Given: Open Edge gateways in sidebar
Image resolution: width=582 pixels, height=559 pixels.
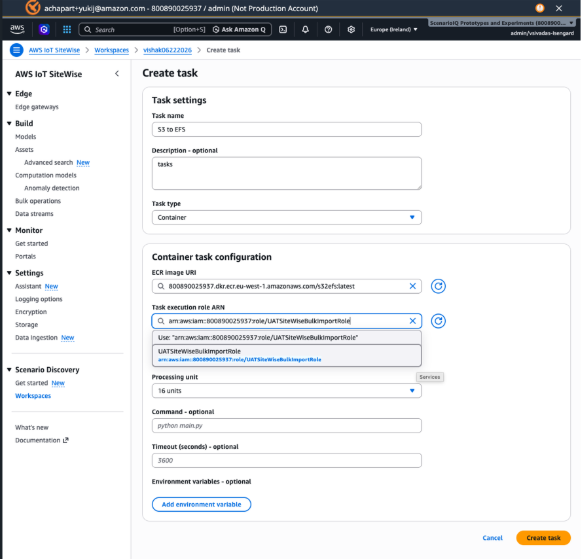Looking at the screenshot, I should tap(37, 107).
